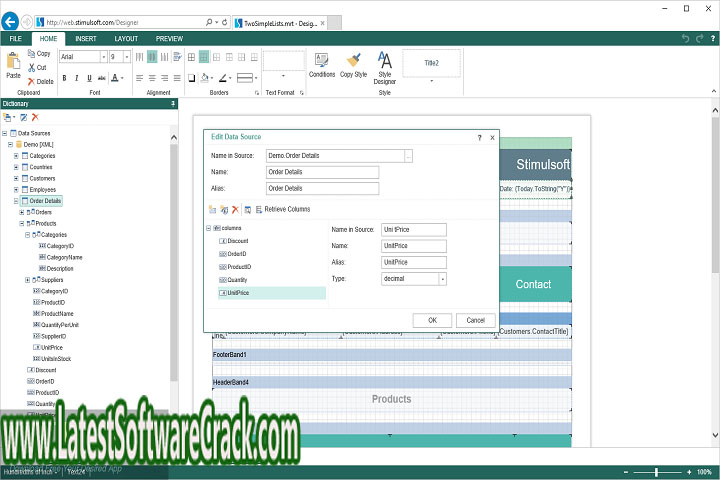Screen dimensions: 720x480
Task: Select the Quantity column in dialog list
Action: 233,280
